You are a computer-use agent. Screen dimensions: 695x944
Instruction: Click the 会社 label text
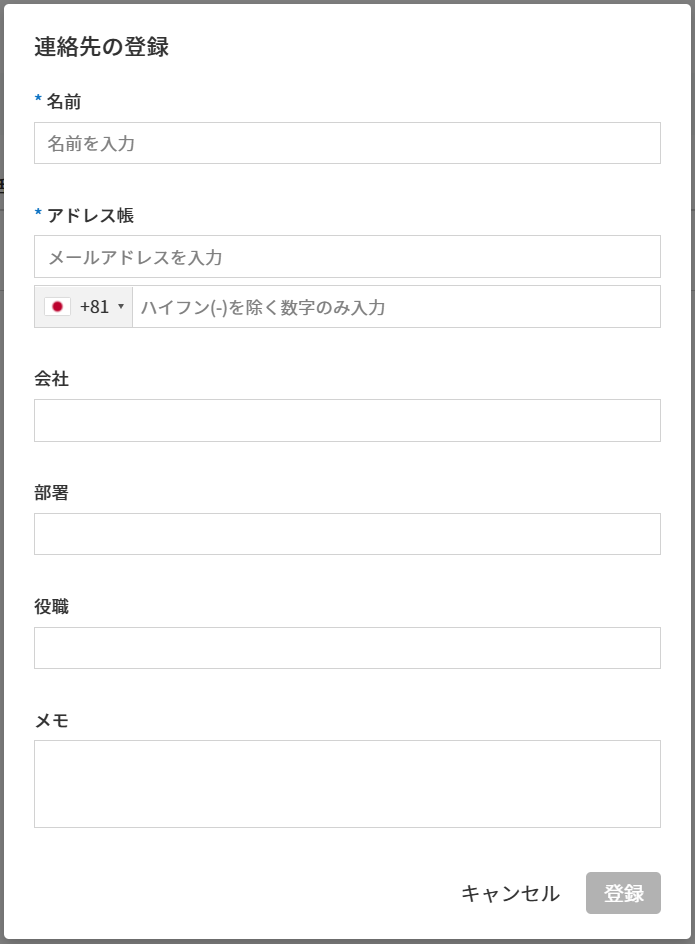(x=51, y=379)
